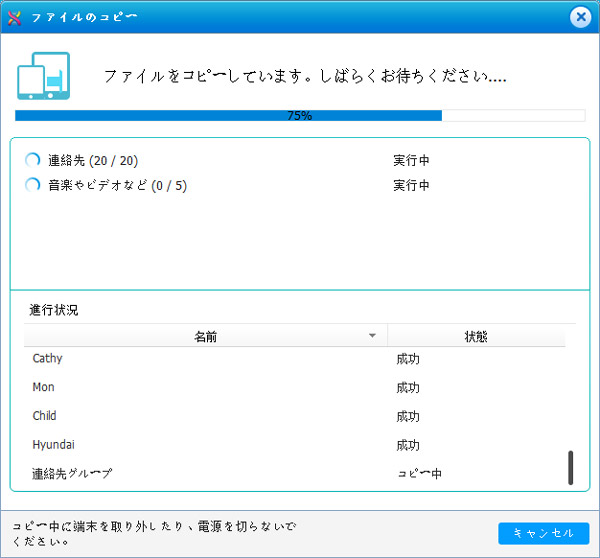Select the 連絡先グループ row
This screenshot has width=600, height=558.
click(x=295, y=473)
